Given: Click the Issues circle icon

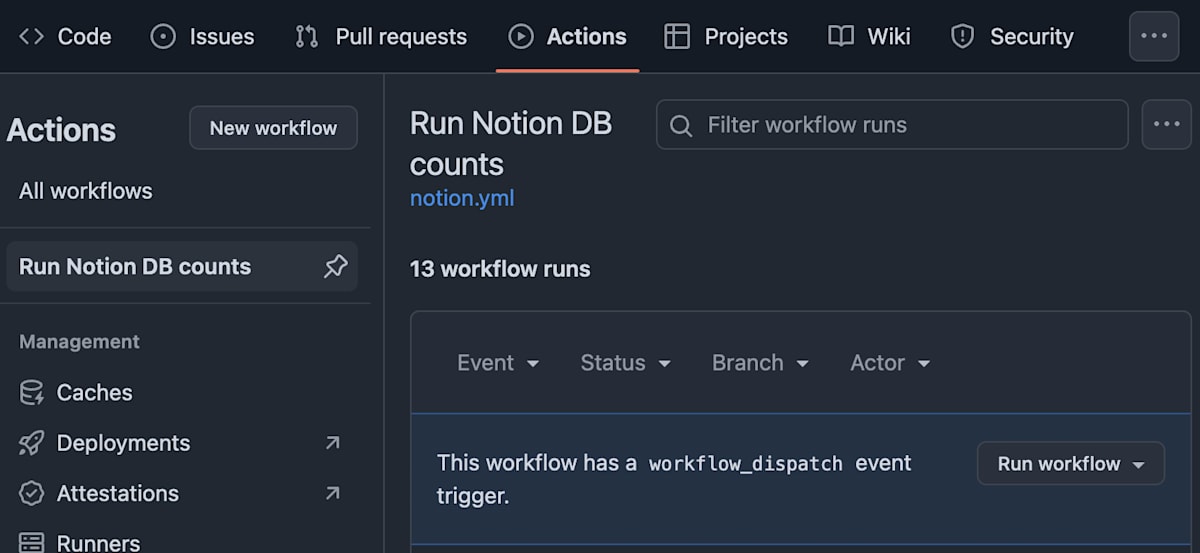Looking at the screenshot, I should [163, 37].
